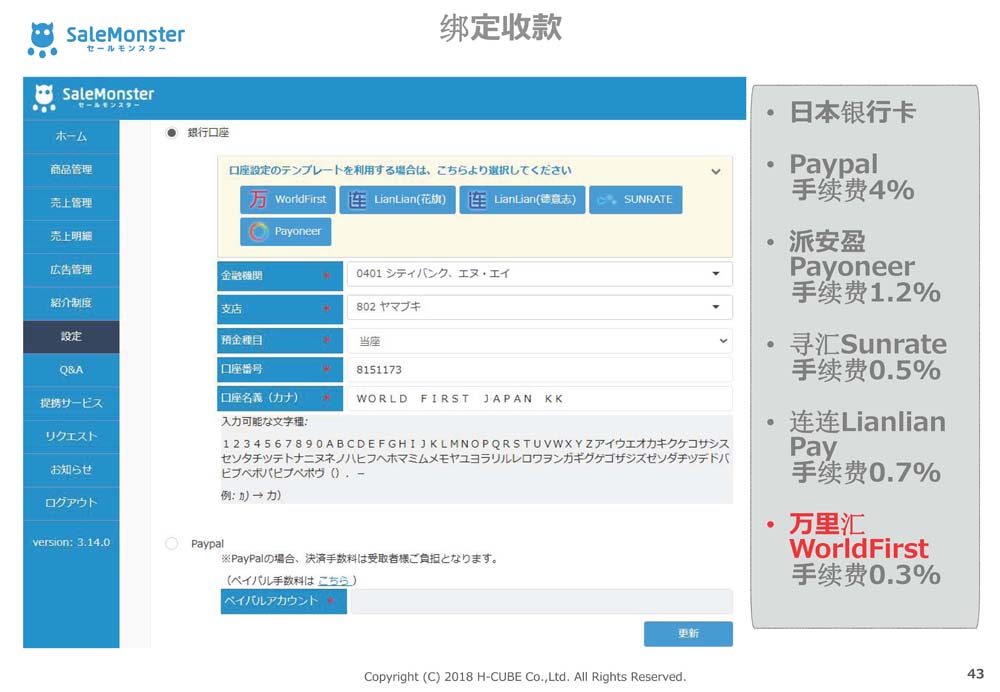Click the 更新 button
The height and width of the screenshot is (692, 1000).
coord(688,633)
